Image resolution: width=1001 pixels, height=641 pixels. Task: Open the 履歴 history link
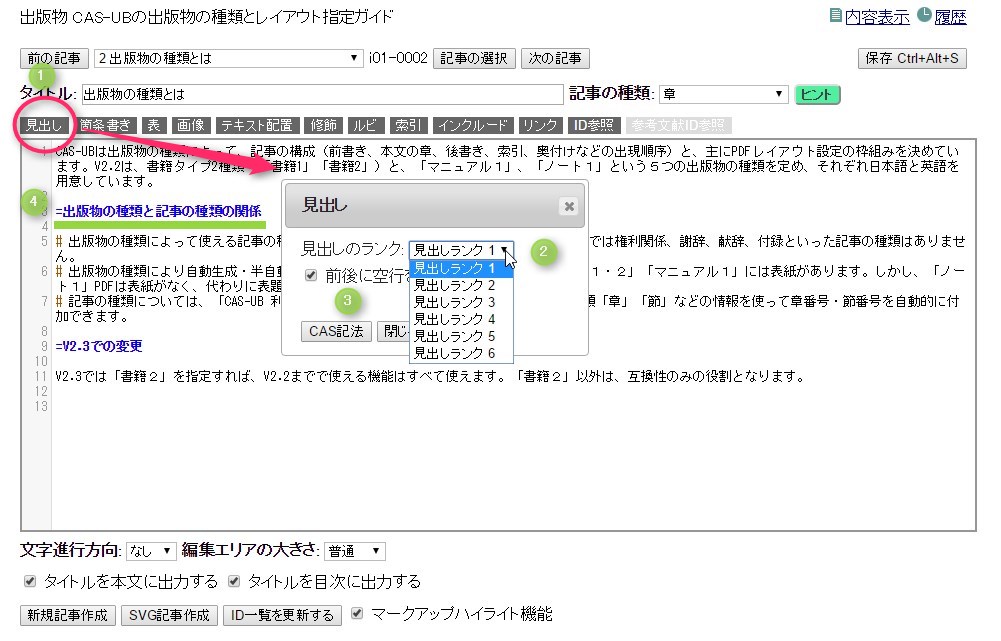click(x=950, y=17)
